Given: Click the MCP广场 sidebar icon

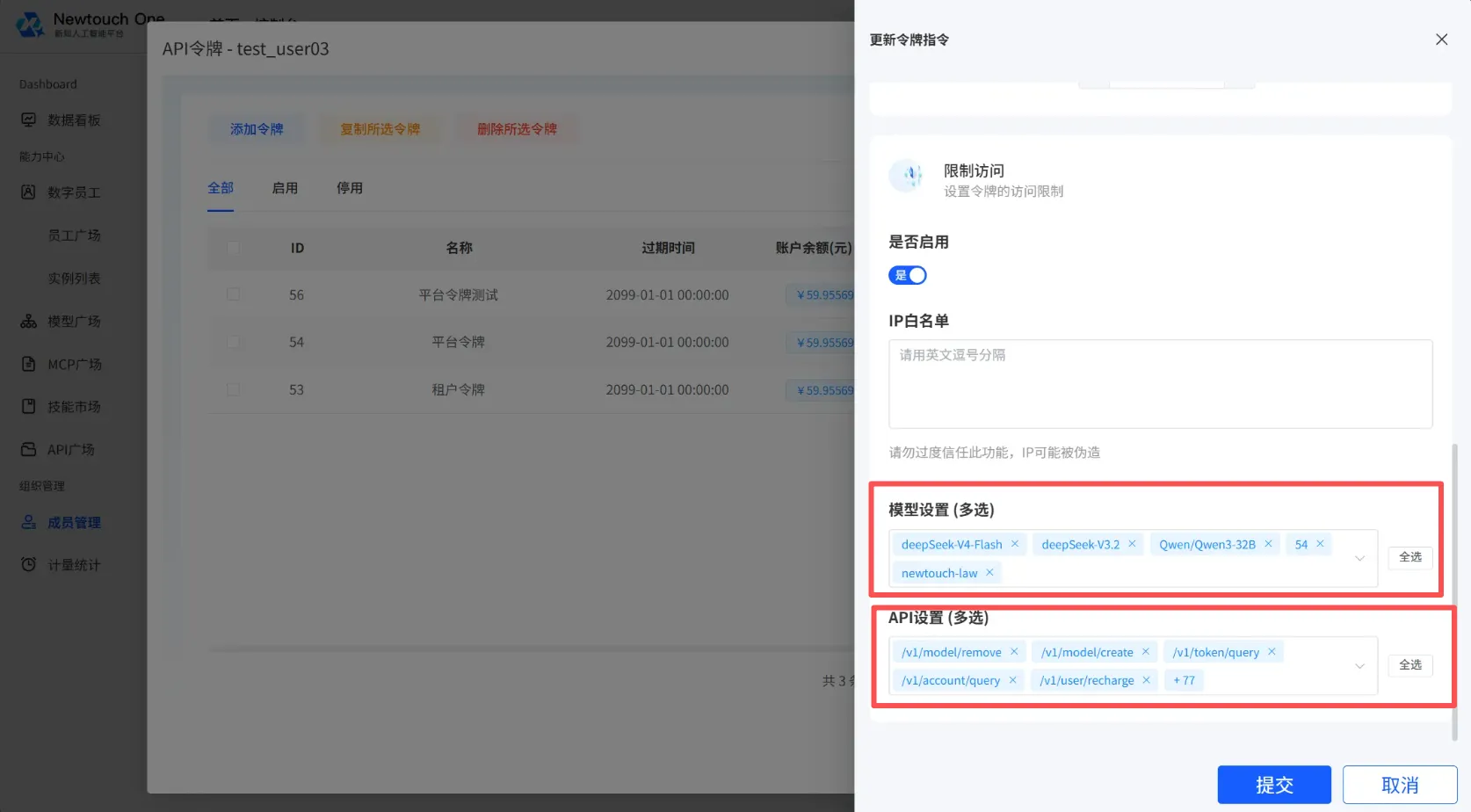Looking at the screenshot, I should 29,364.
